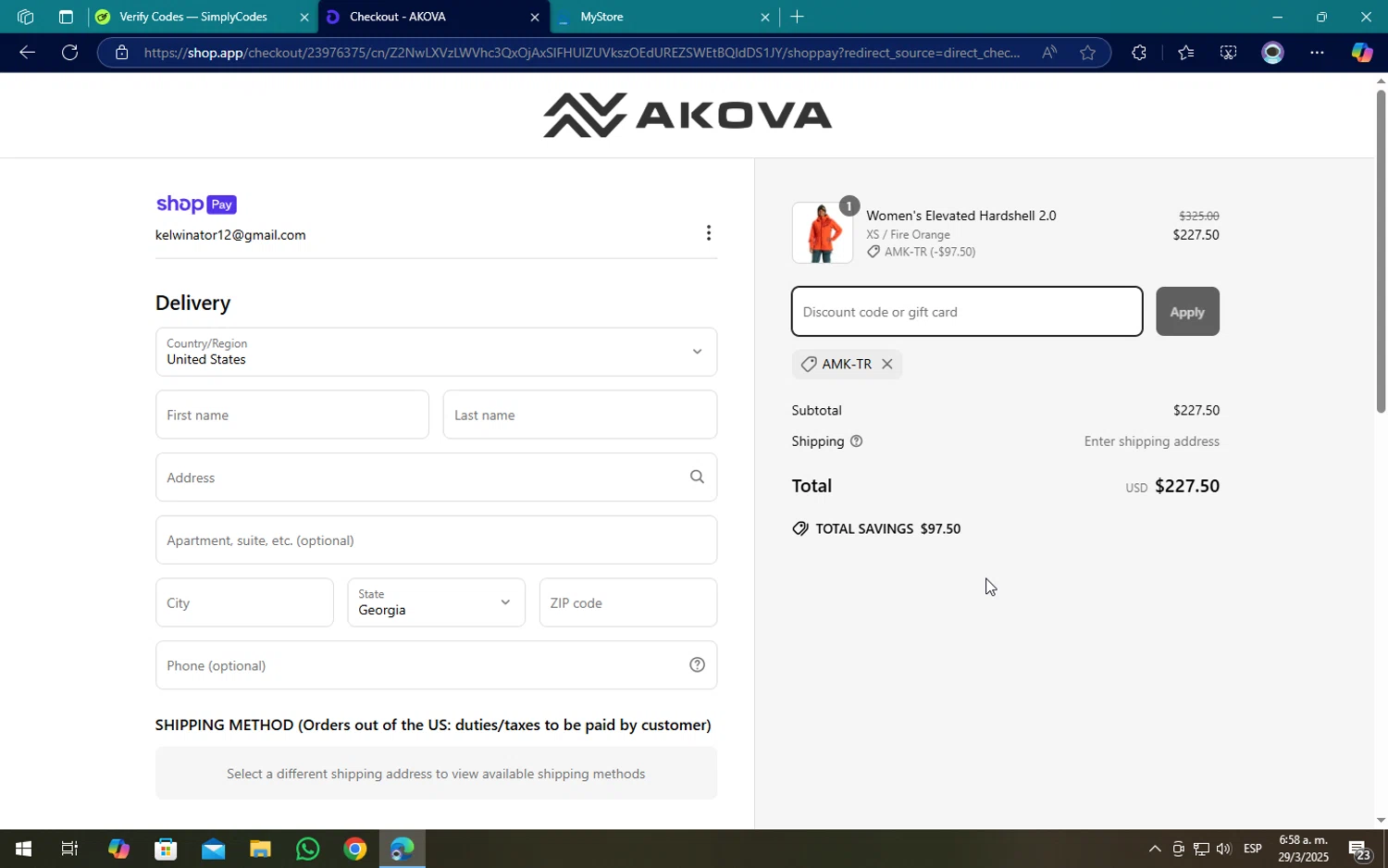This screenshot has height=868, width=1388.
Task: Launch Copilot from the taskbar
Action: 118,849
